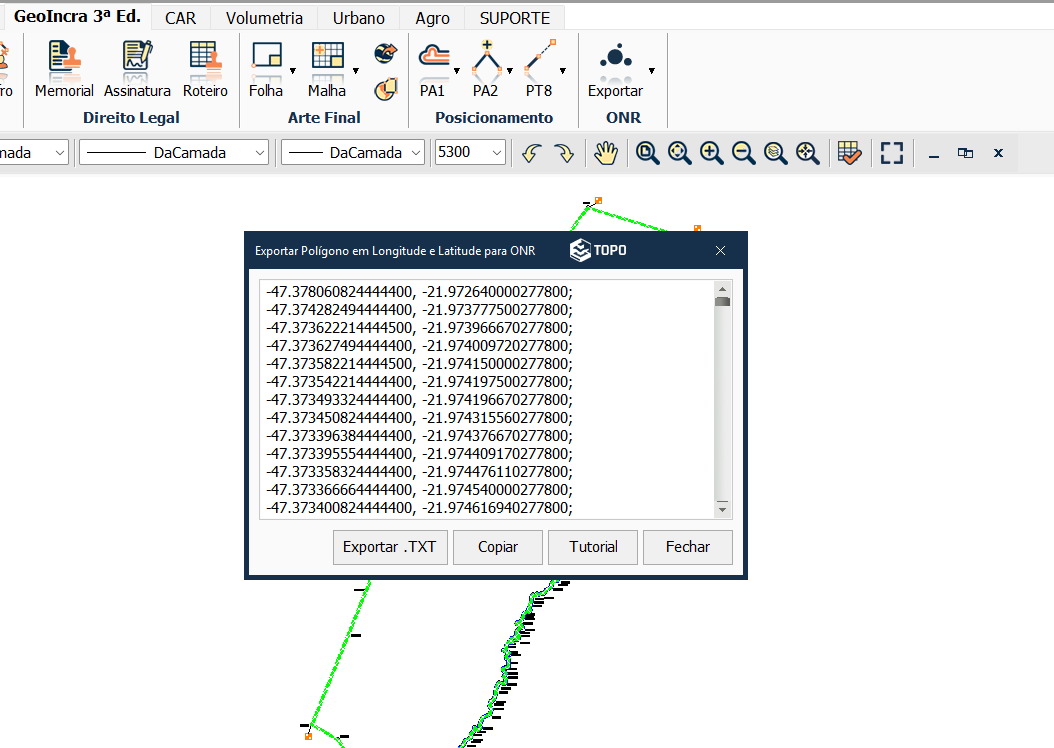This screenshot has height=748, width=1054.
Task: Click the redo arrow icon
Action: 564,153
